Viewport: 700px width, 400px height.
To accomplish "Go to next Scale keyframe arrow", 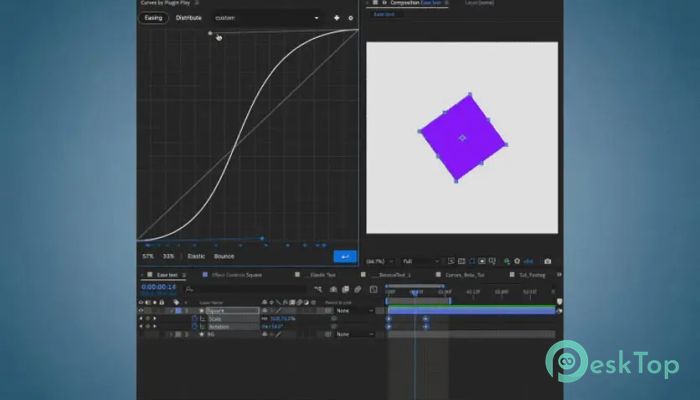I will (x=155, y=319).
